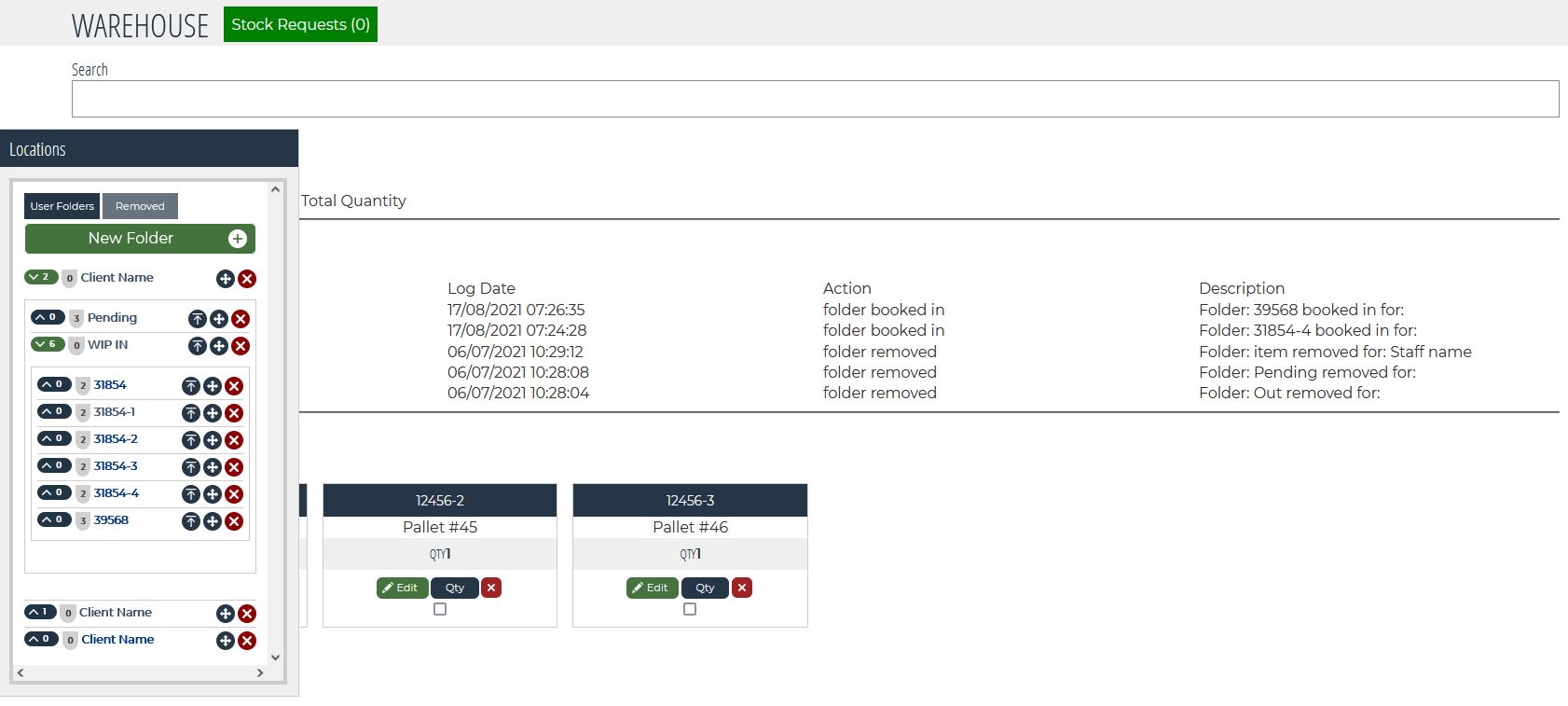Select the User Folders tab
This screenshot has width=1568, height=706.
[x=62, y=206]
